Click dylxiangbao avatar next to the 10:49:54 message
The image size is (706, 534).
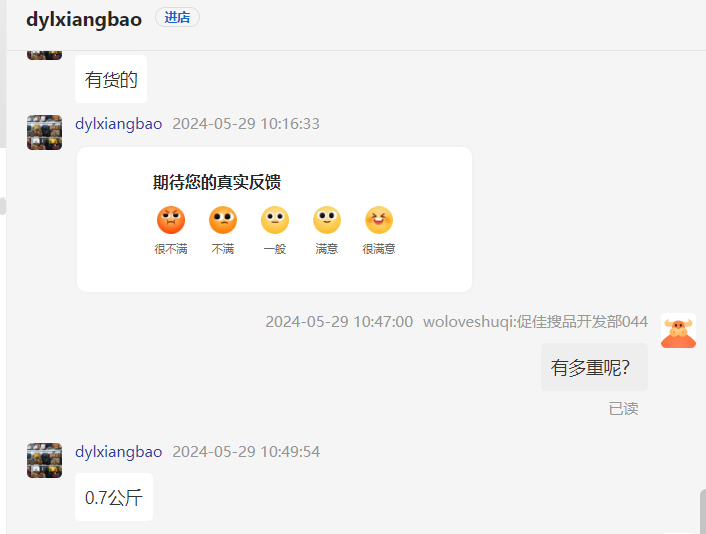tap(45, 460)
